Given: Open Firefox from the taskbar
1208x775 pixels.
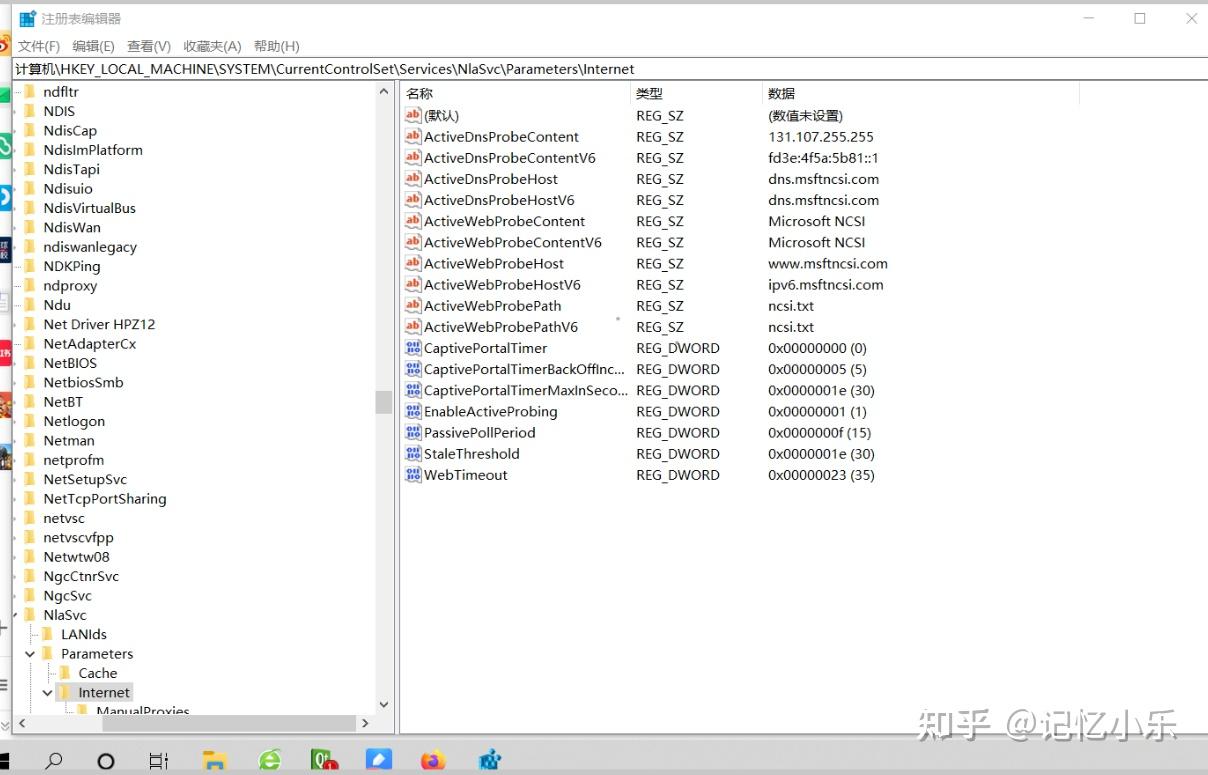Looking at the screenshot, I should pyautogui.click(x=433, y=761).
